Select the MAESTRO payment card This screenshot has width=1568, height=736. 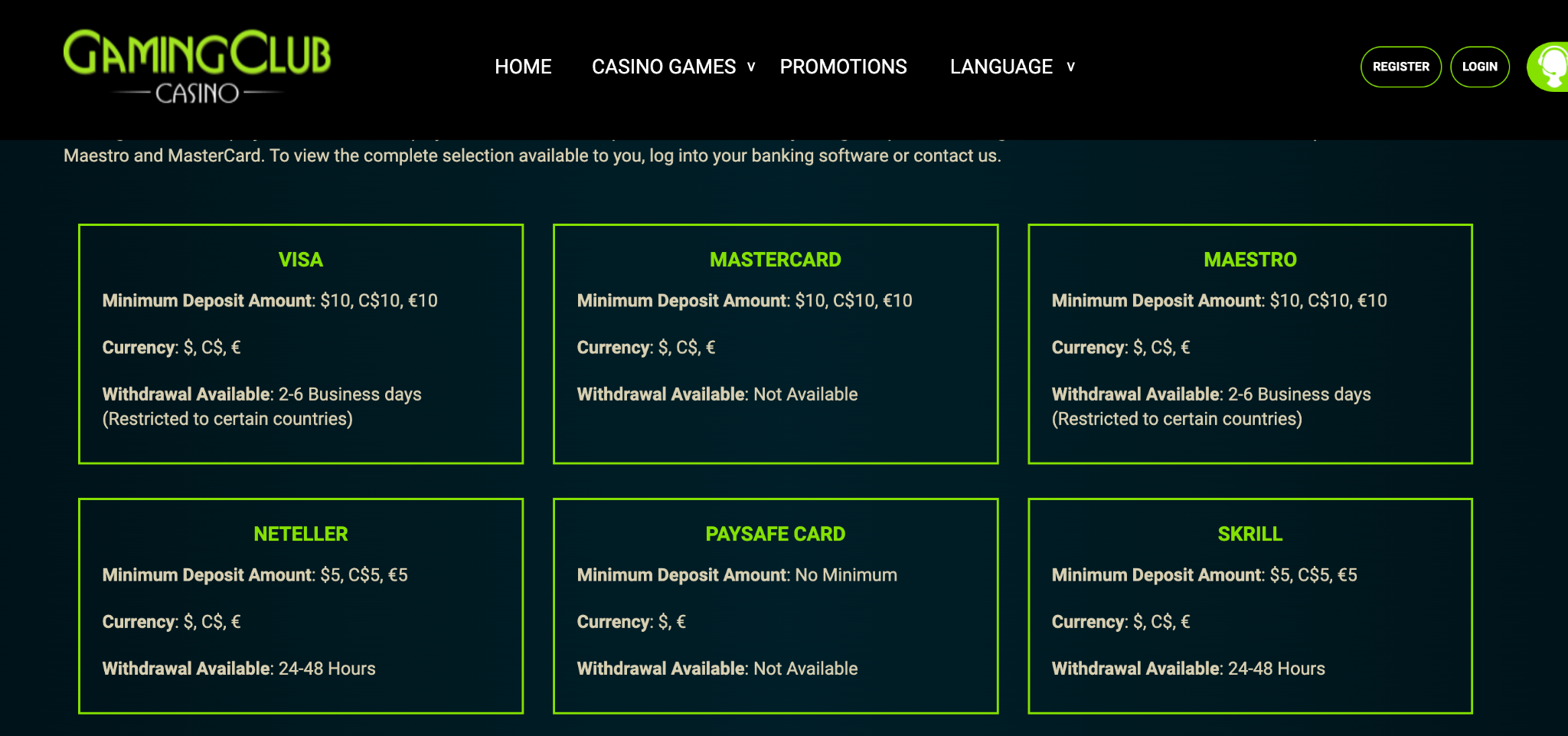(1250, 342)
